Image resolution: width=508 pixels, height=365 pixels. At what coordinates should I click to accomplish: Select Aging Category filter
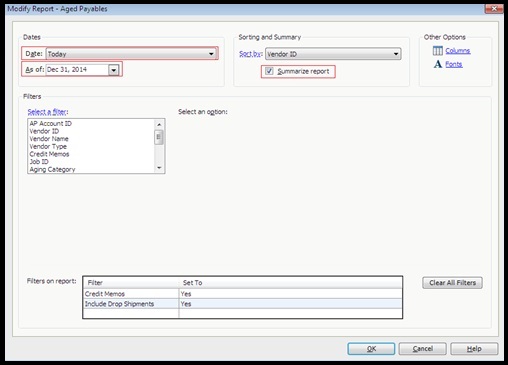point(52,169)
